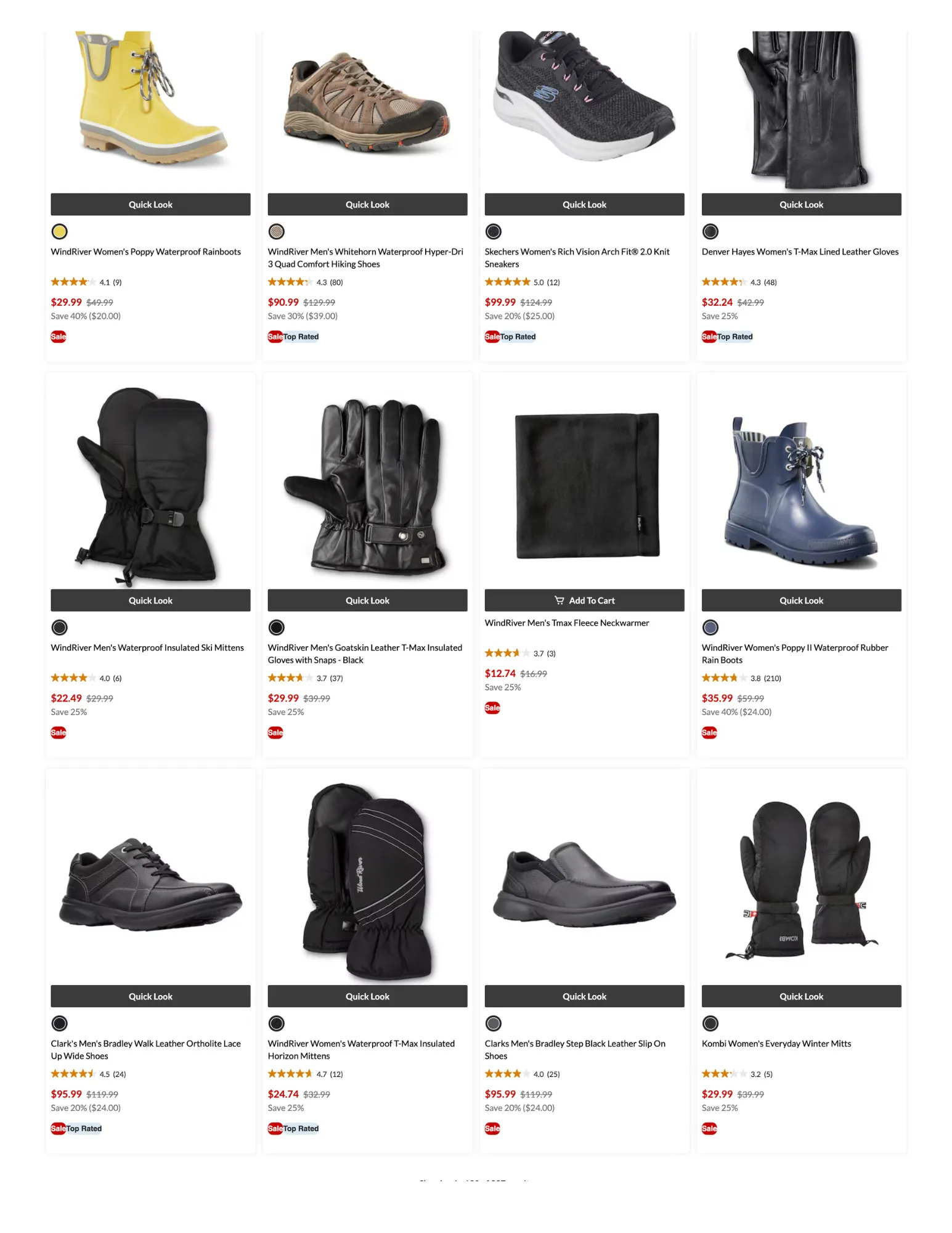The width and height of the screenshot is (952, 1233).
Task: Quick Look at Skechers Rich Vision sneakers
Action: [584, 205]
